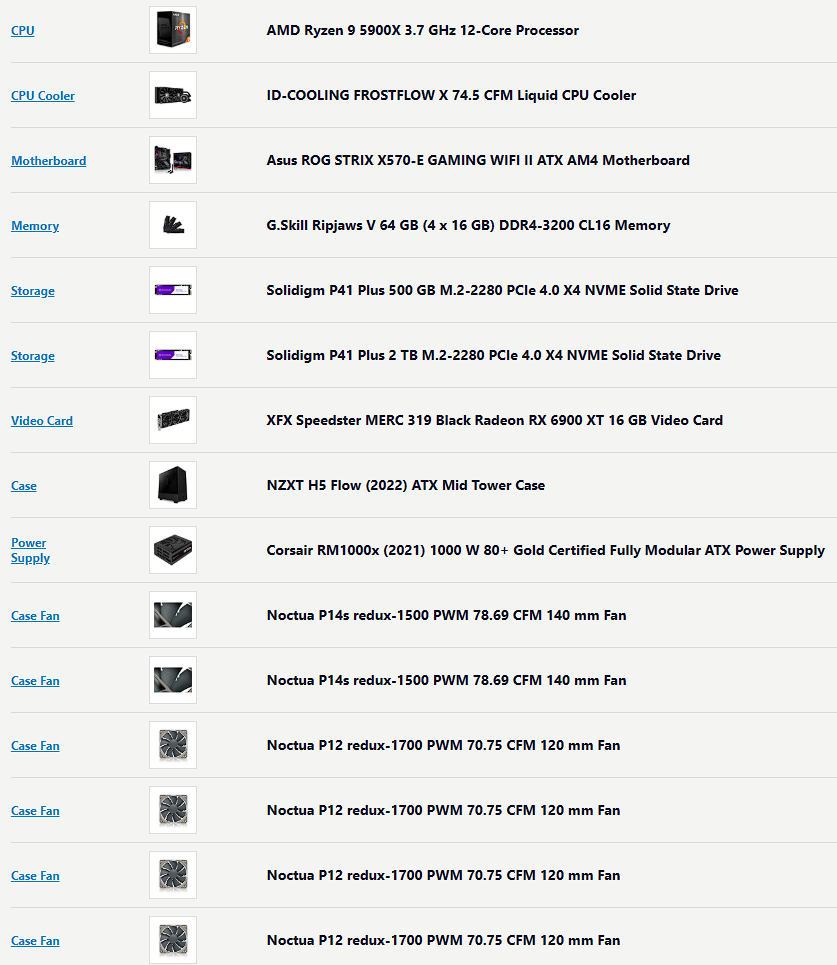Select the ID-COOLING FROSTFLOW X product name
Viewport: 837px width, 965px height.
pyautogui.click(x=451, y=95)
